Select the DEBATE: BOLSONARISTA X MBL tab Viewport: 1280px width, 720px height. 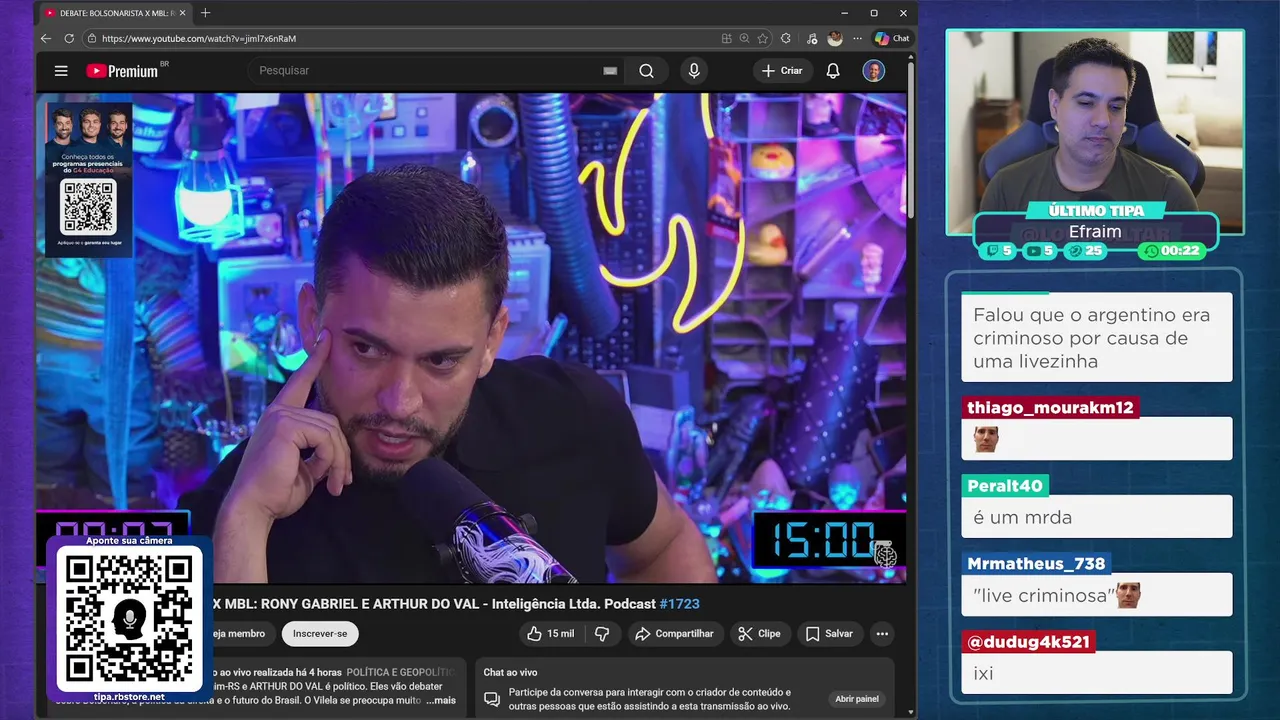pos(115,13)
